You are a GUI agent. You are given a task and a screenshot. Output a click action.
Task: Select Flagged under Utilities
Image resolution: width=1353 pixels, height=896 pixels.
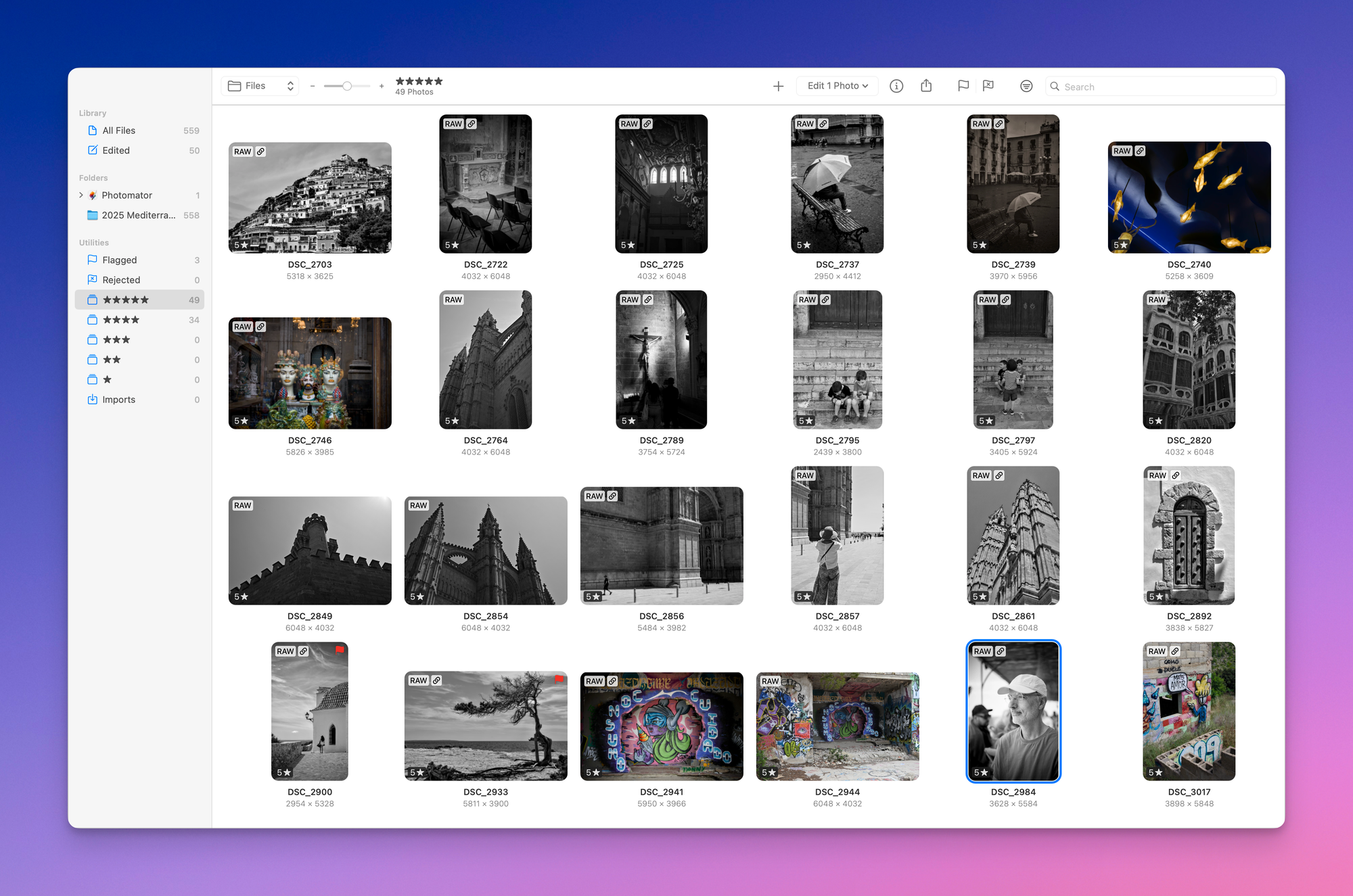tap(119, 260)
